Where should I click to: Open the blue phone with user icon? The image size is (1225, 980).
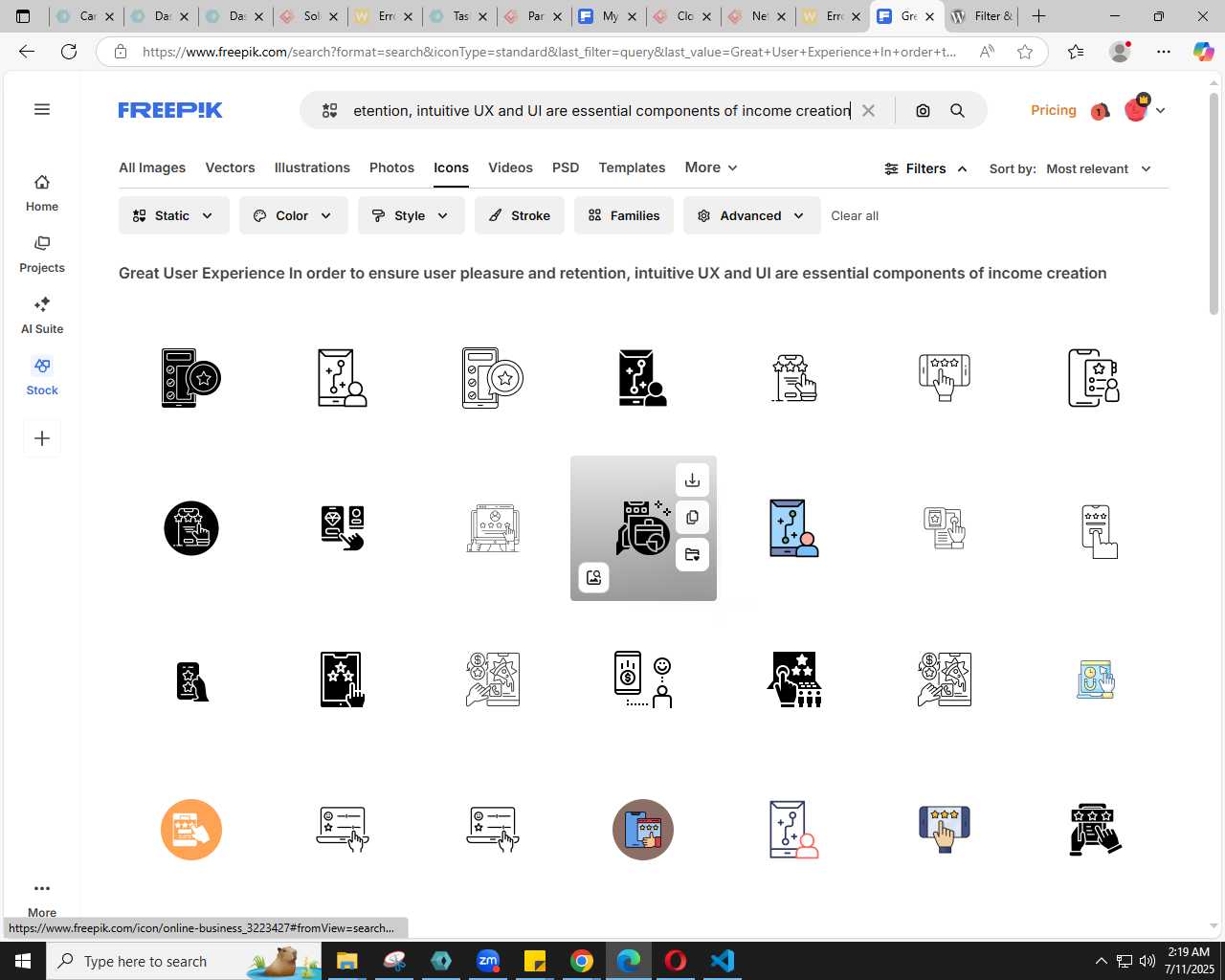click(x=793, y=528)
